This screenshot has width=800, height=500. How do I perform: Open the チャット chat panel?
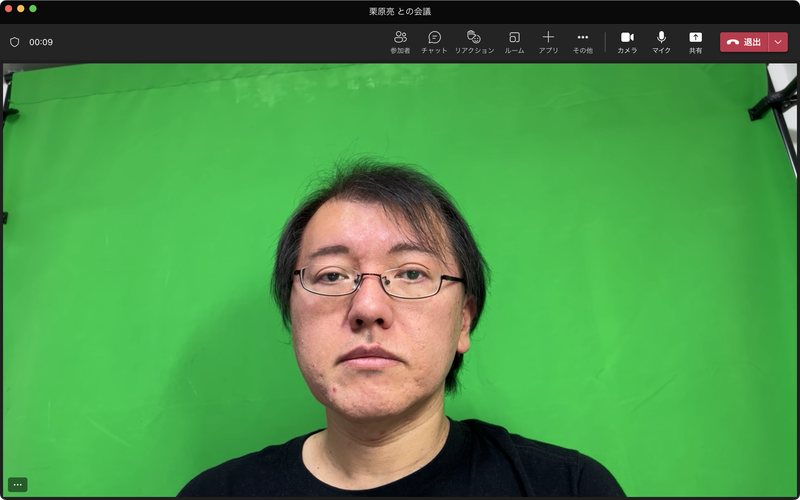434,42
